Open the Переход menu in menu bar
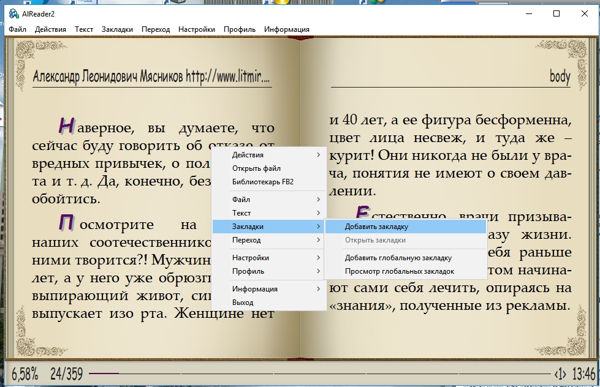This screenshot has width=600, height=387. (x=155, y=29)
